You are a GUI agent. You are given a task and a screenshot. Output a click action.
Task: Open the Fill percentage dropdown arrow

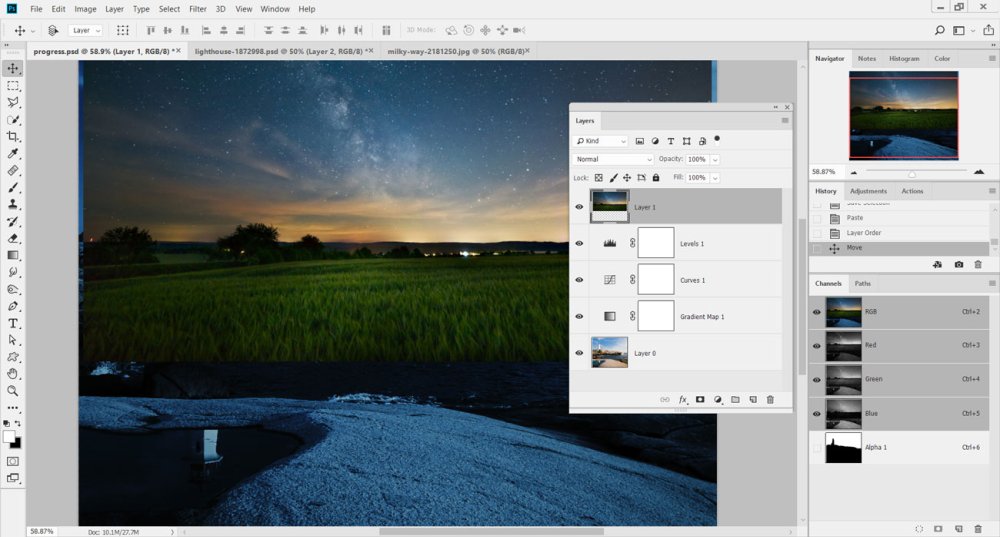(715, 178)
